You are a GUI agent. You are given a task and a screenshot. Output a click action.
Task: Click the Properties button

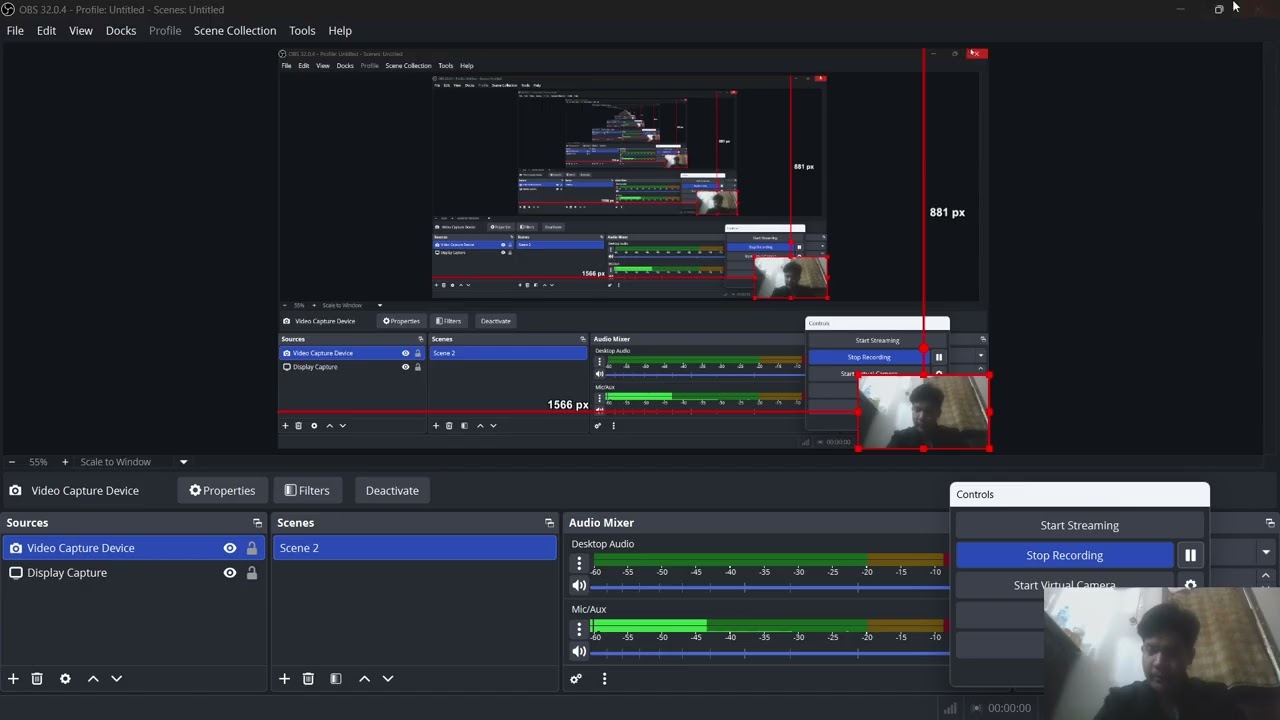[x=222, y=491]
